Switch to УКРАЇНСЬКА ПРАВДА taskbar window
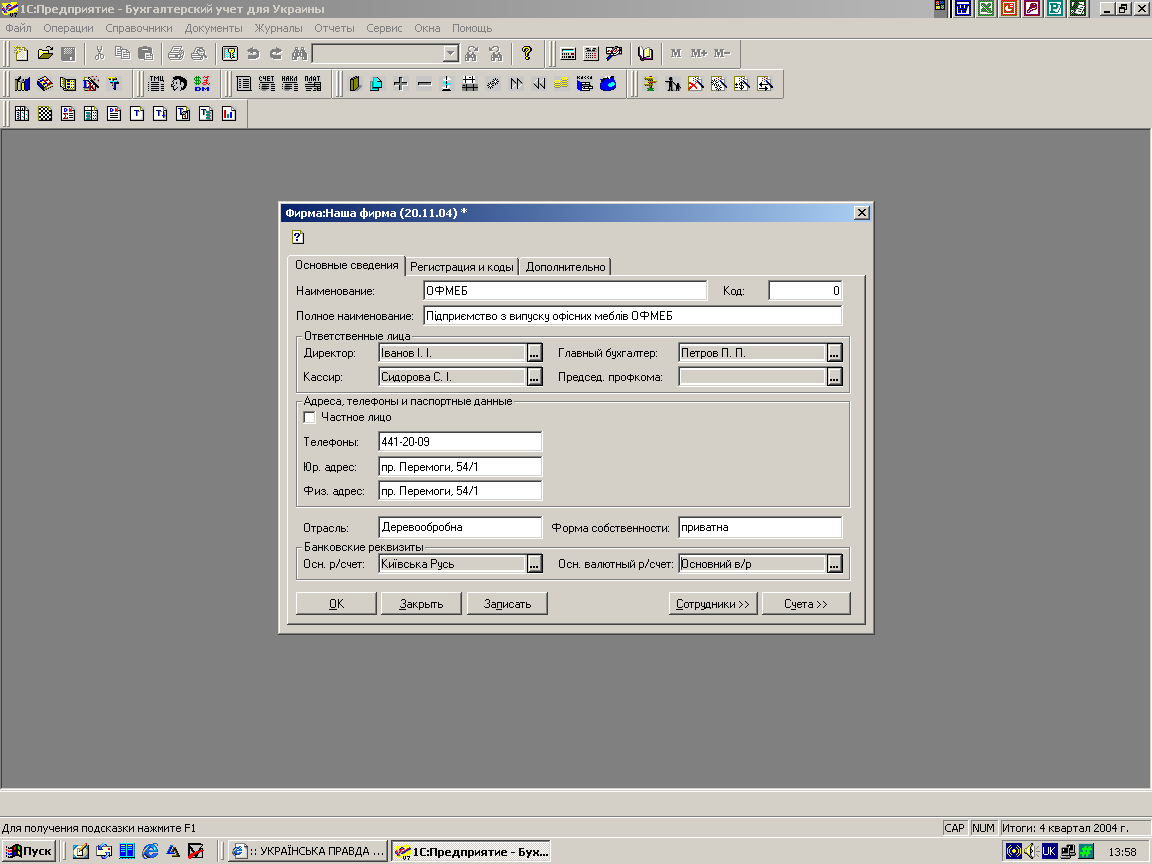 point(307,852)
